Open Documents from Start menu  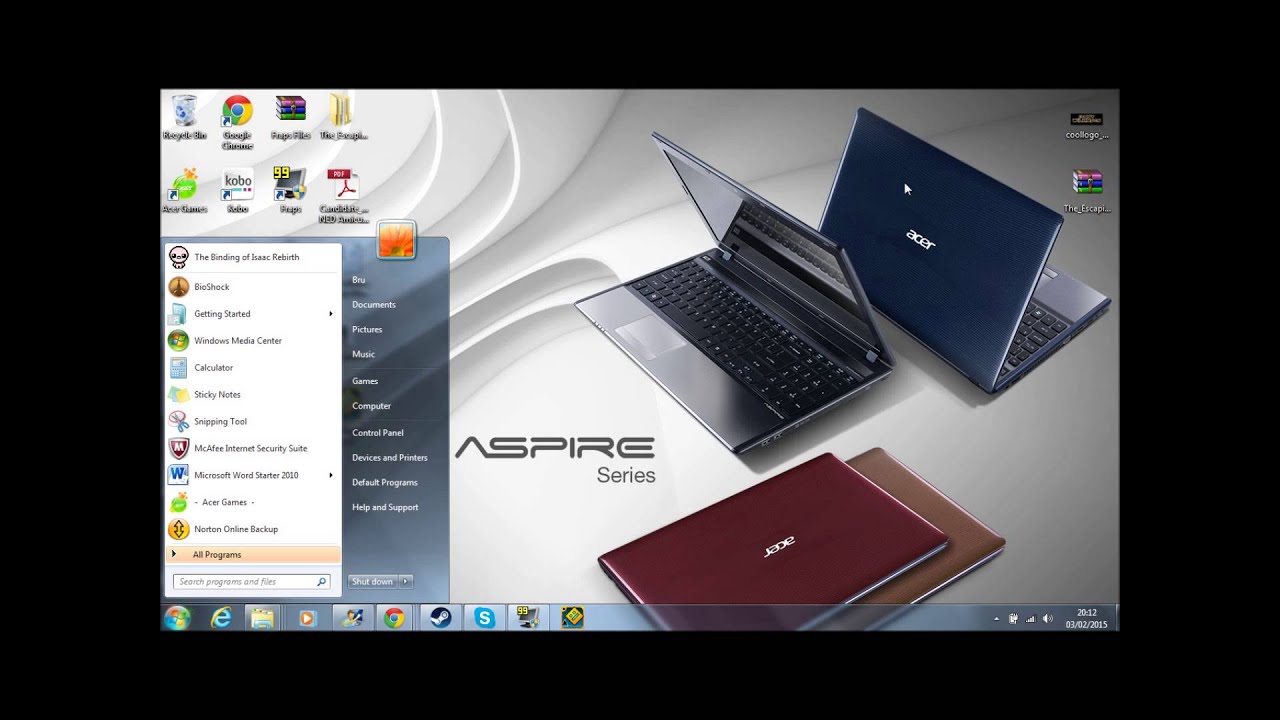[374, 305]
